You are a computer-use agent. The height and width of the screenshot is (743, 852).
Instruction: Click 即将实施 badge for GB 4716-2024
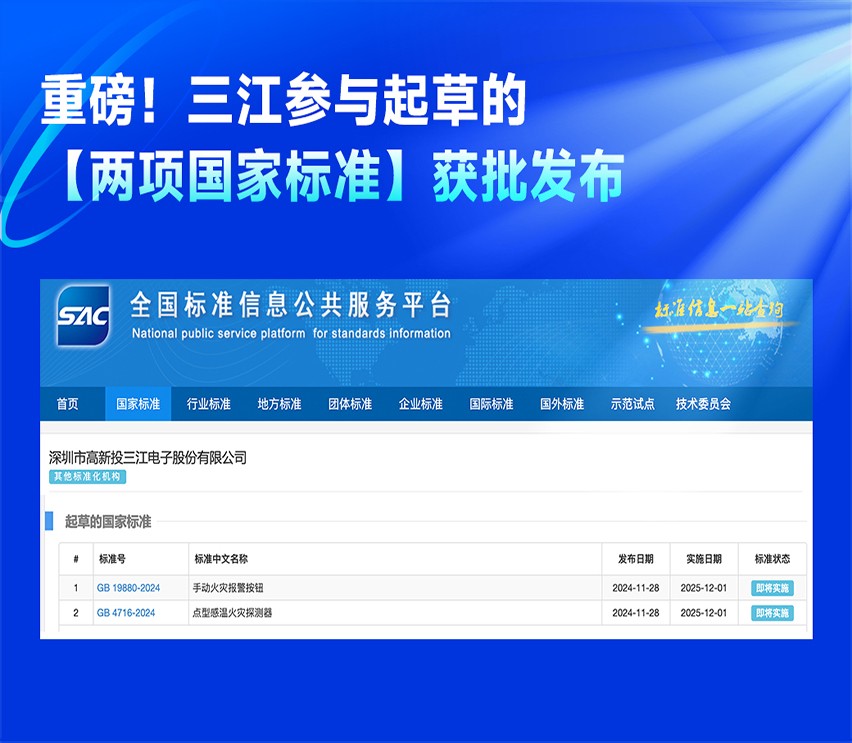coord(772,613)
